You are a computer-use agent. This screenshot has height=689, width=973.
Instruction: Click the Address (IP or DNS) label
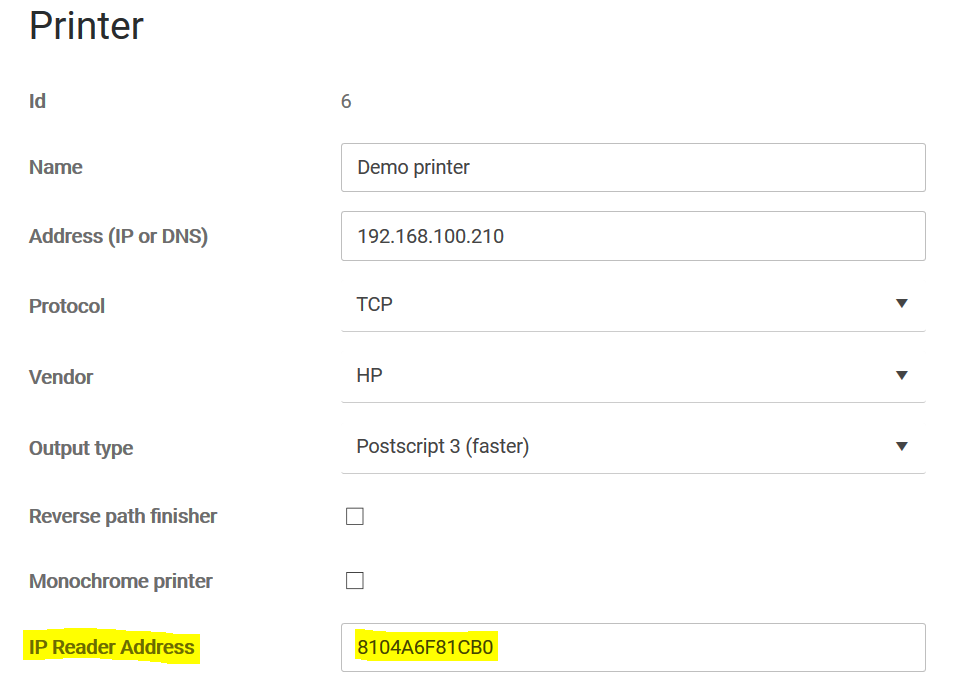click(118, 237)
